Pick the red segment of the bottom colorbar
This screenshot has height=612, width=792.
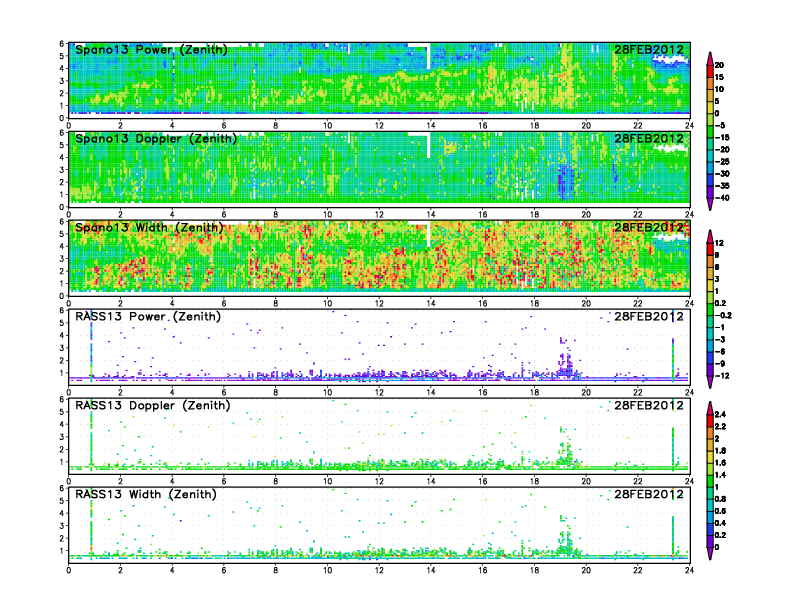(x=710, y=421)
